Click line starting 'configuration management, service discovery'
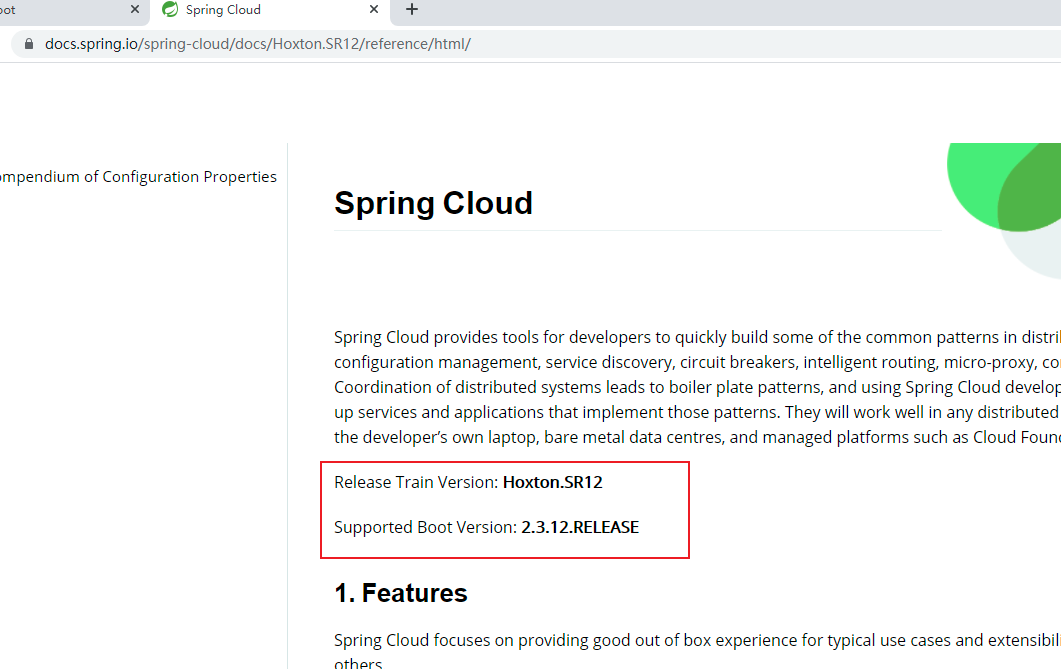1061x669 pixels. click(697, 362)
